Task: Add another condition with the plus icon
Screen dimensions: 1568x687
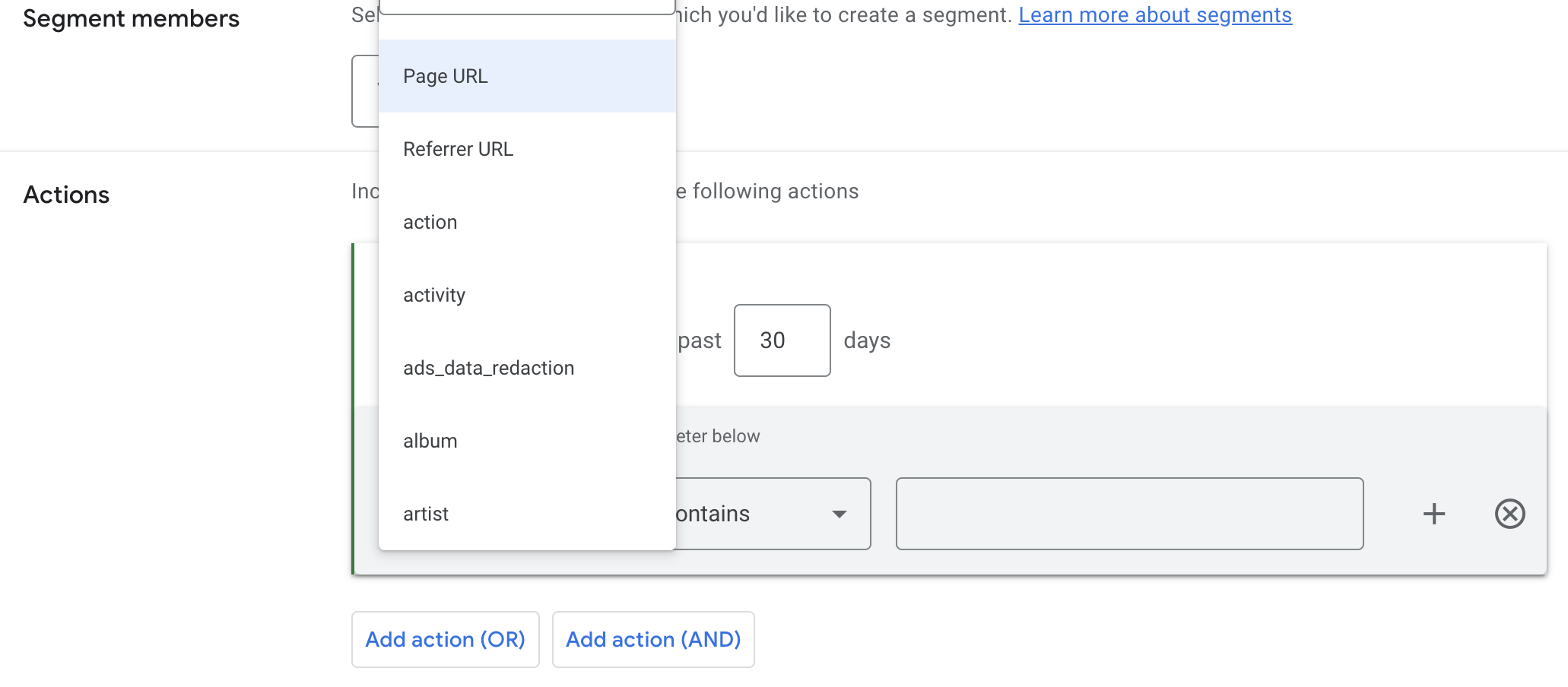Action: tap(1434, 514)
